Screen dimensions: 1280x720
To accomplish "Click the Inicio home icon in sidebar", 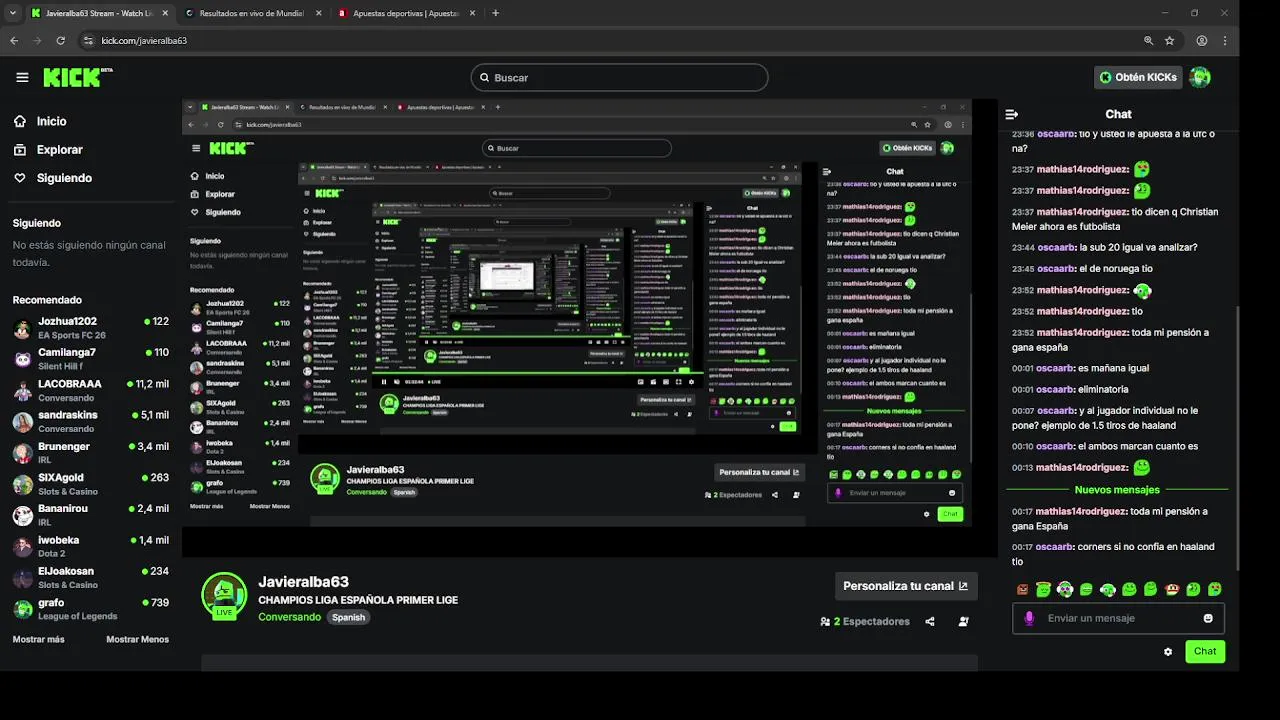I will (x=20, y=121).
